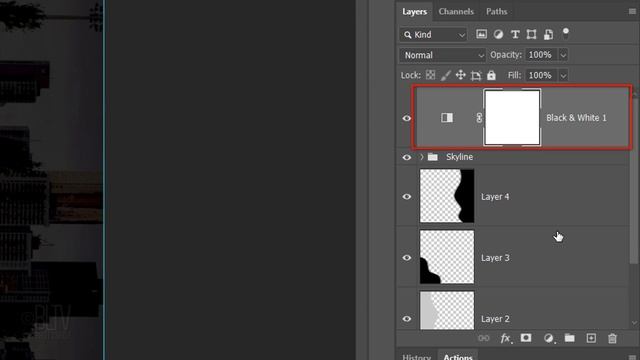
Task: Select the Black & White 1 layer mask thumbnail
Action: pos(512,118)
